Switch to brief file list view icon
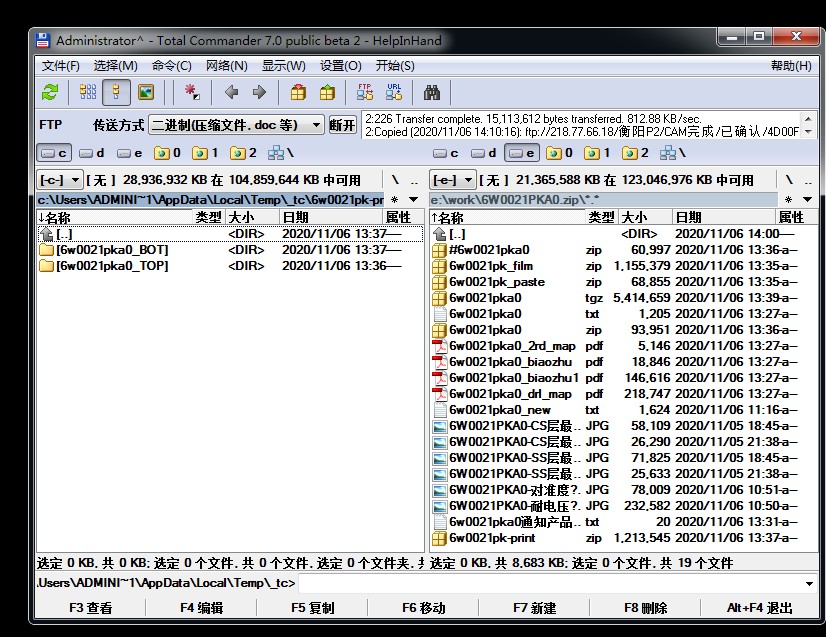 [87, 93]
